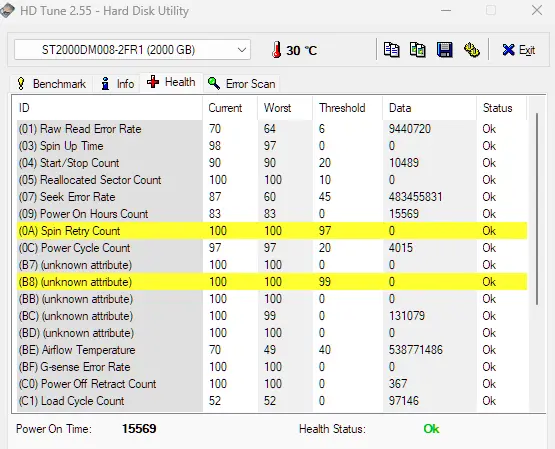This screenshot has width=555, height=449.
Task: Click the health list vertical scrollbar
Action: [537, 209]
